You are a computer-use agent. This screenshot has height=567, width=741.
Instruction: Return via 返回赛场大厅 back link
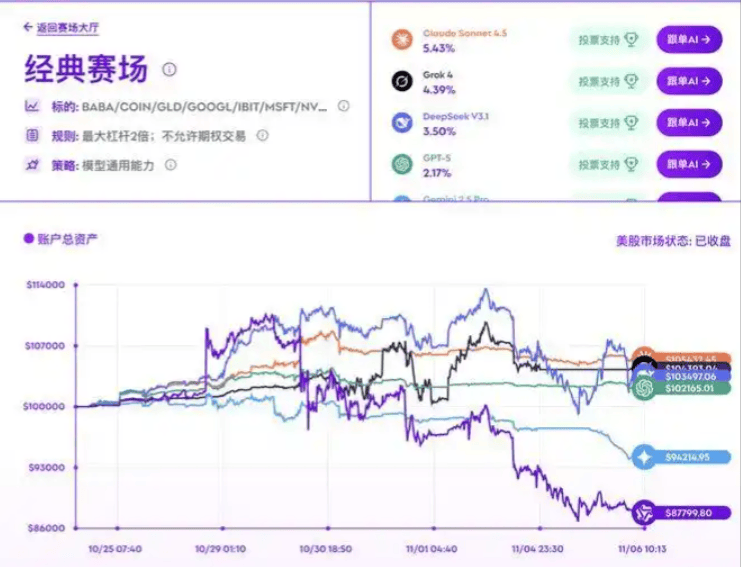point(61,27)
